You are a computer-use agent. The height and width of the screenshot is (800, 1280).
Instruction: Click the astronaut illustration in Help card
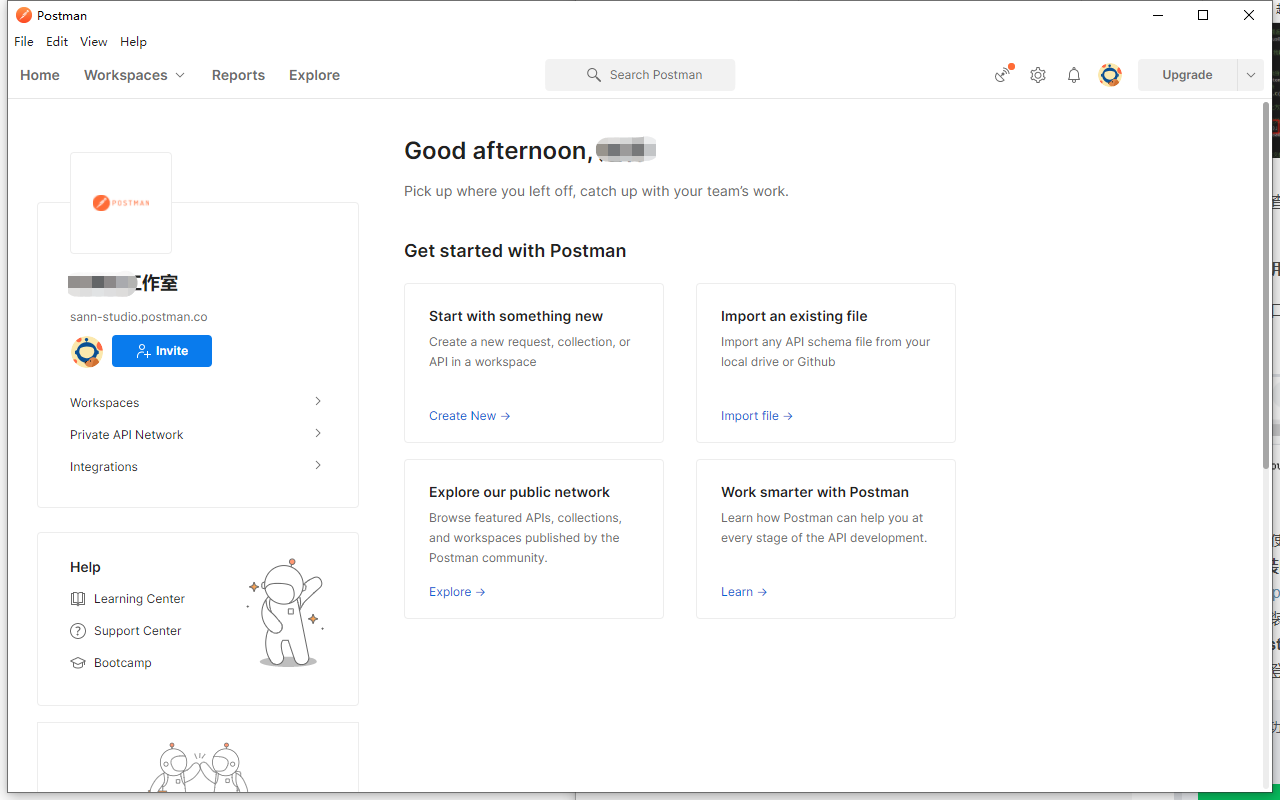286,612
